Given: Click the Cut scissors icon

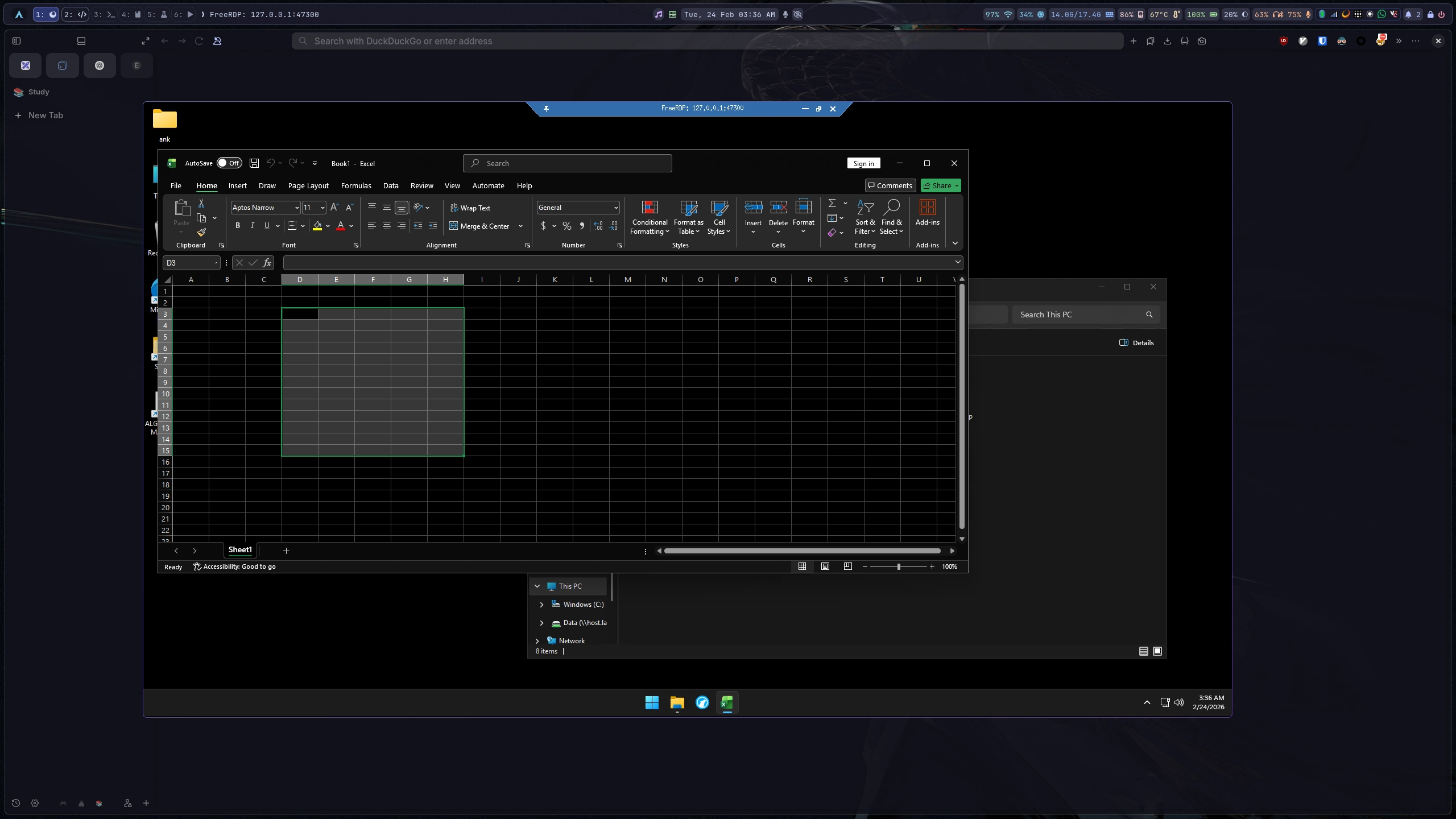Looking at the screenshot, I should (x=201, y=203).
